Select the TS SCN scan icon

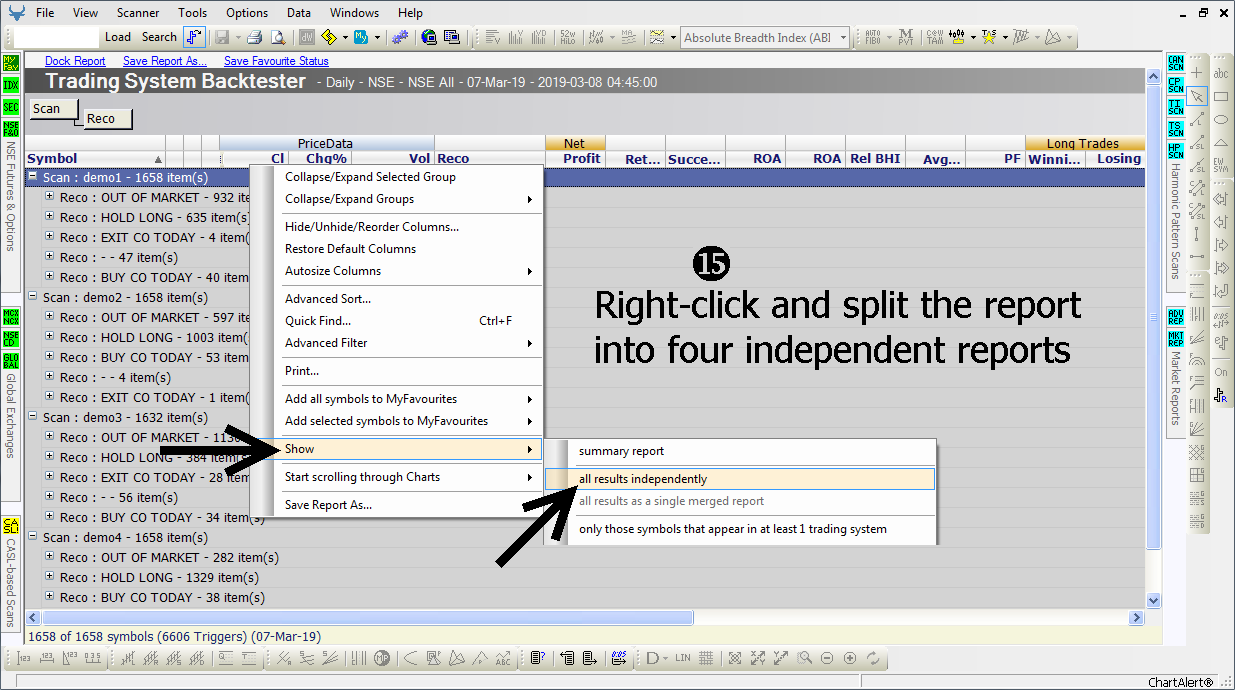[x=1175, y=129]
